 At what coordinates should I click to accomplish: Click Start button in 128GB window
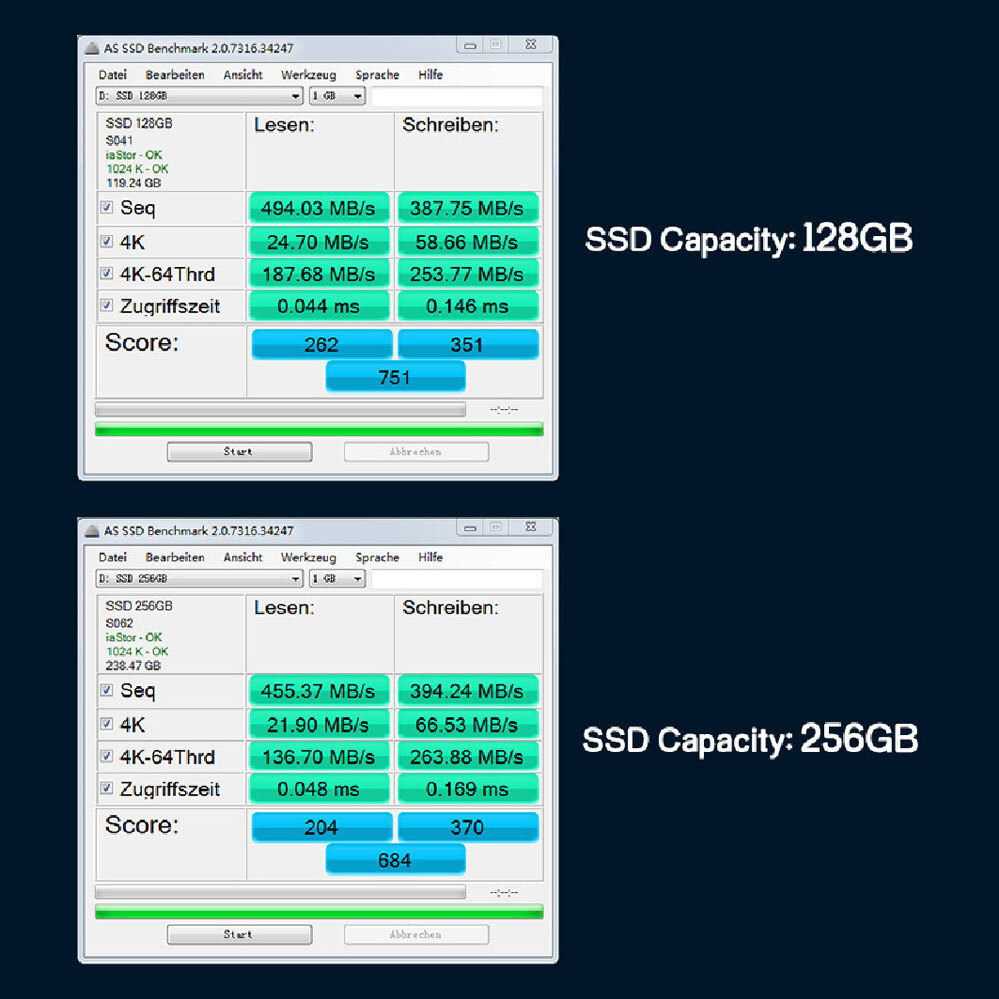tap(240, 452)
